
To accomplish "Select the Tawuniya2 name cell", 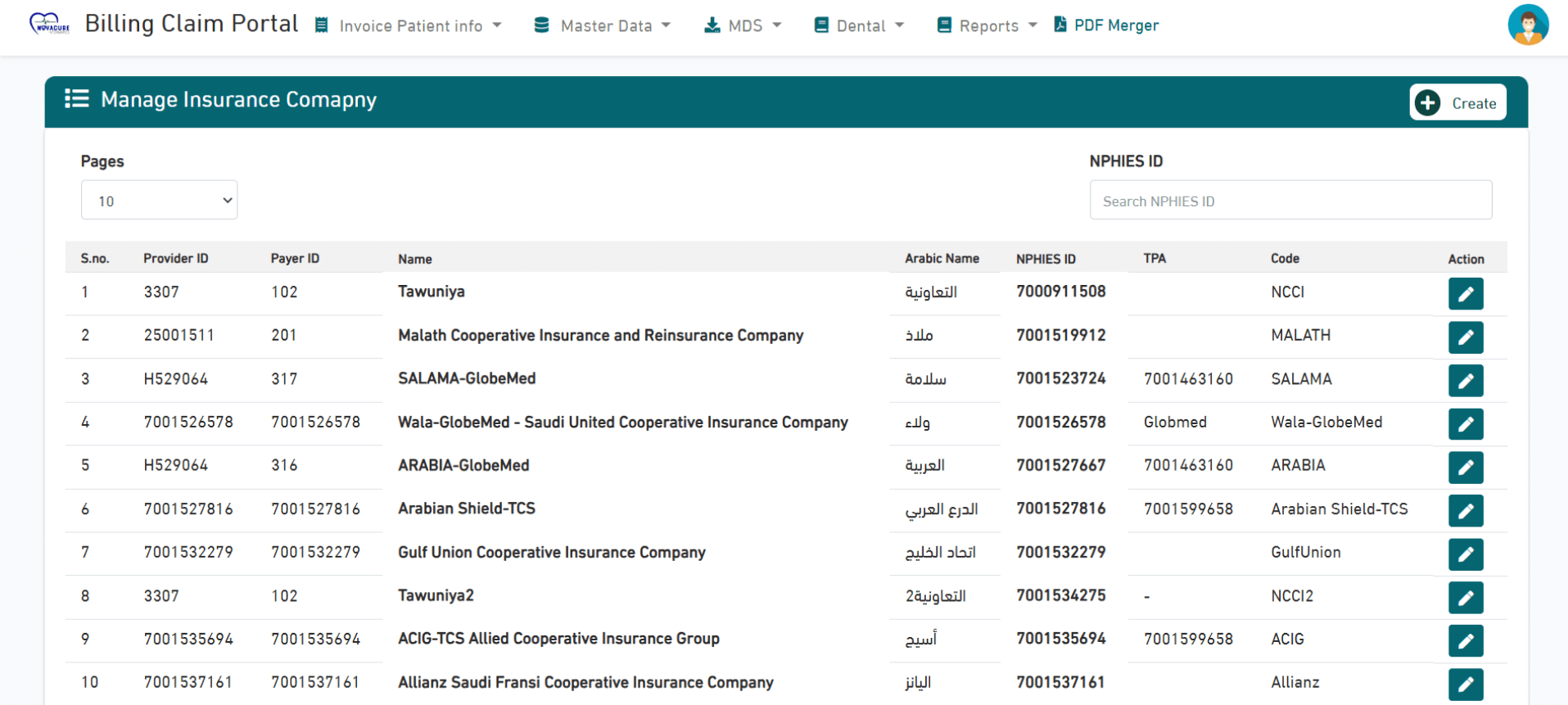I will (436, 596).
